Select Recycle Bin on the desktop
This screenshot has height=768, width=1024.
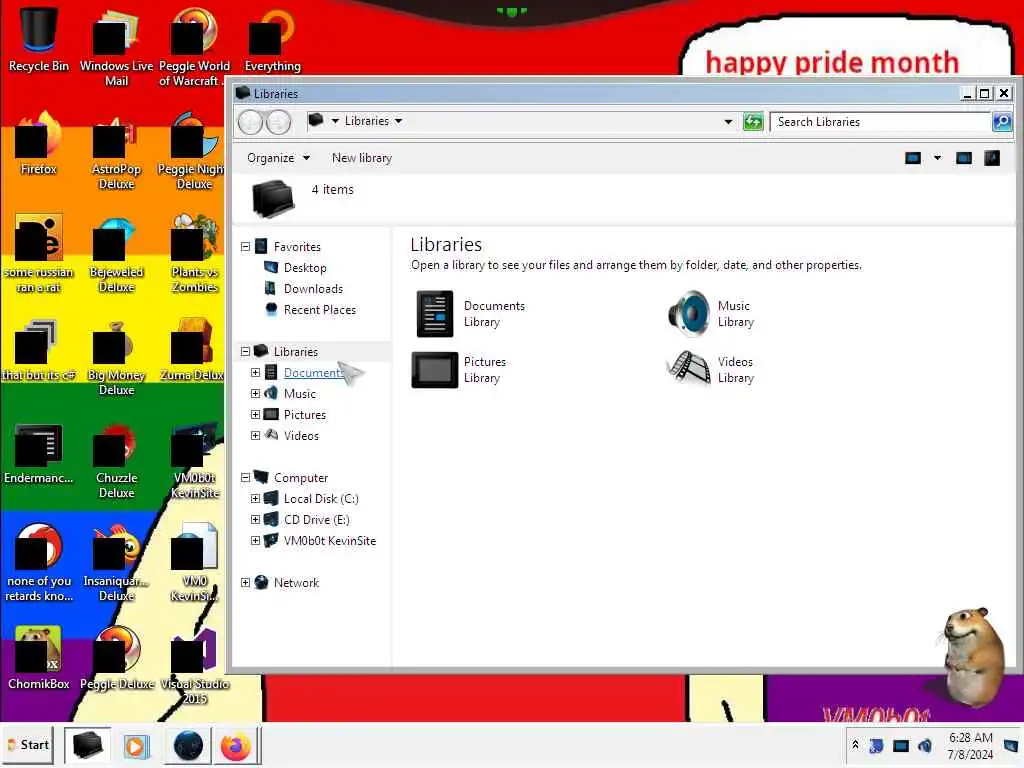(x=39, y=39)
